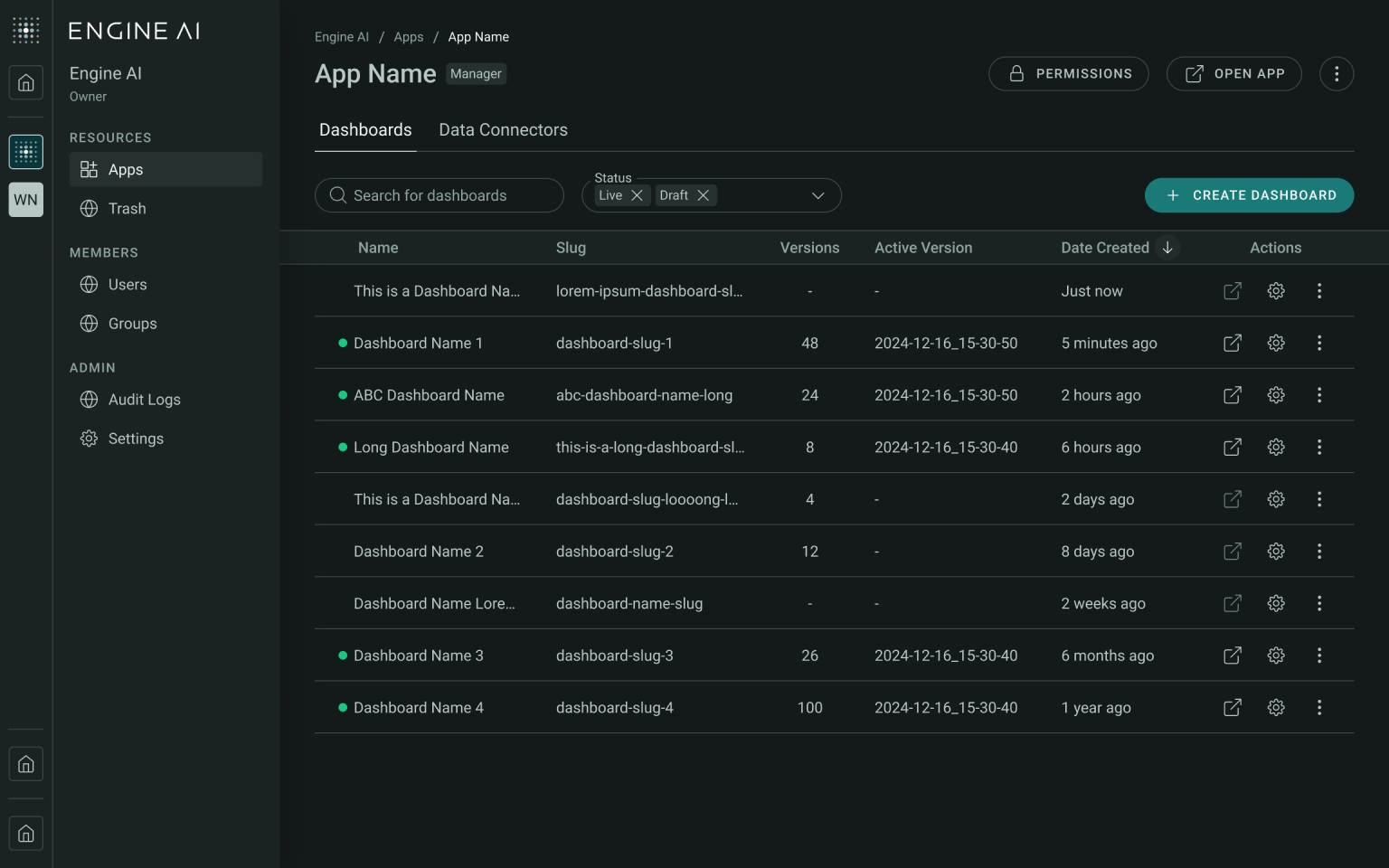Open more options for Long Dashboard Name
Screen dimensions: 1389x868
[1319, 448]
